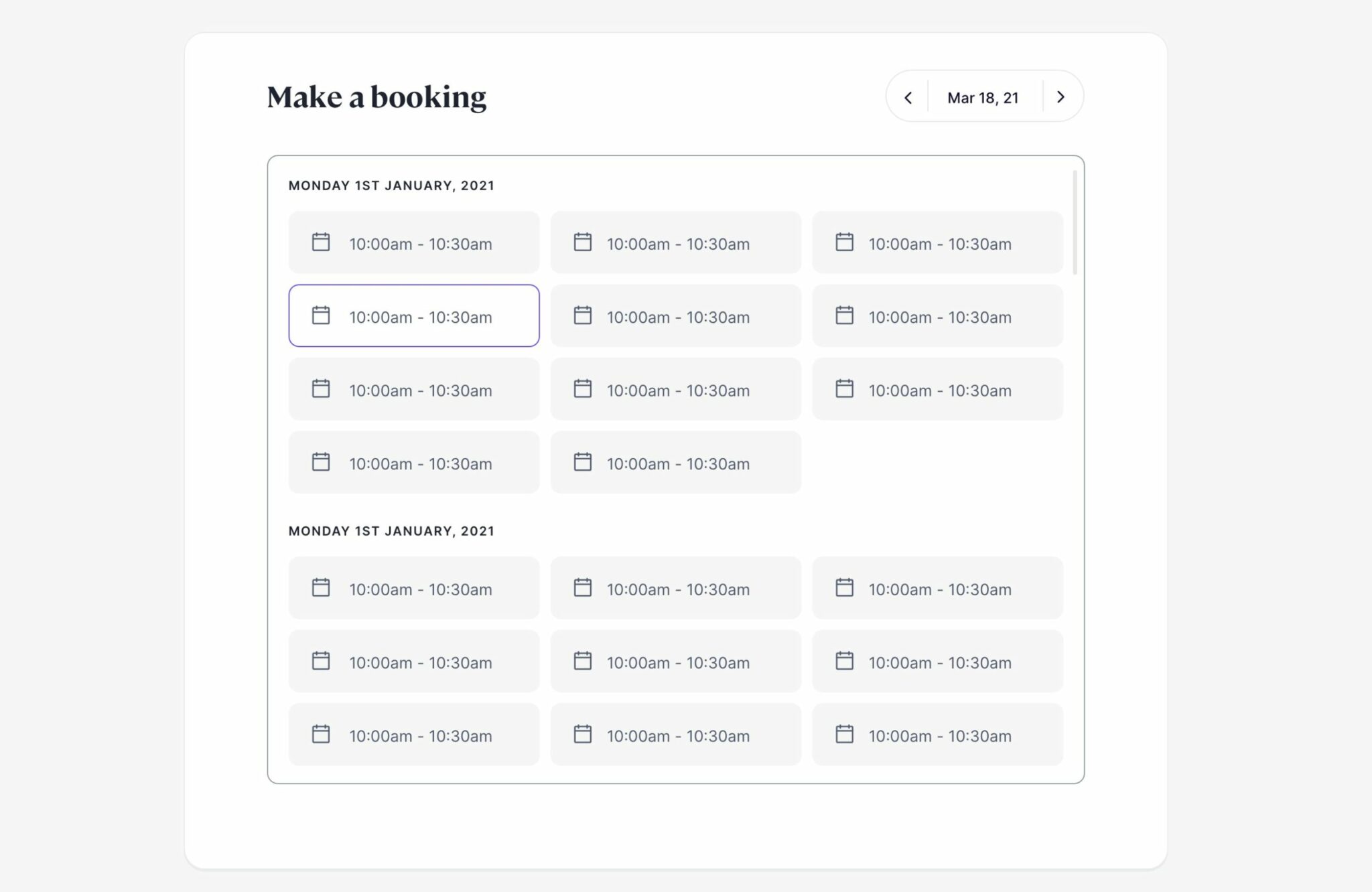Click the Make a booking title
Image resolution: width=1372 pixels, height=892 pixels.
point(377,97)
